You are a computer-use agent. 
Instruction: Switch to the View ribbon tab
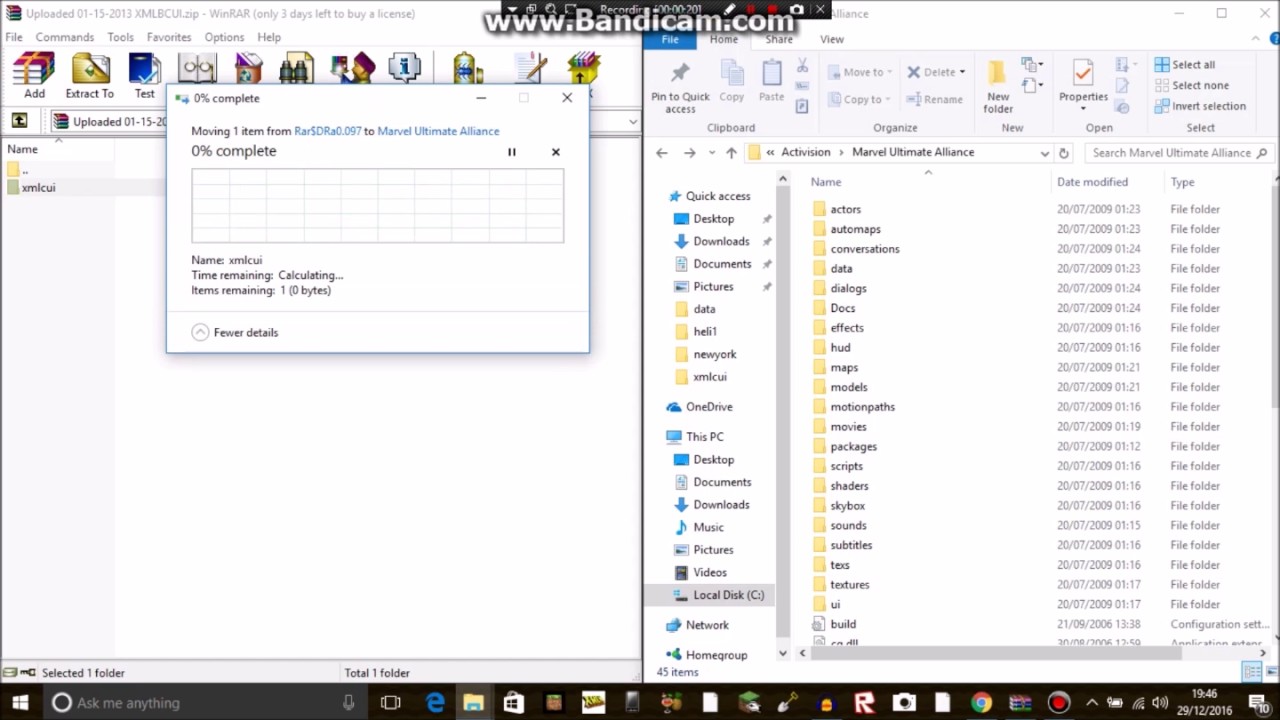pyautogui.click(x=832, y=39)
